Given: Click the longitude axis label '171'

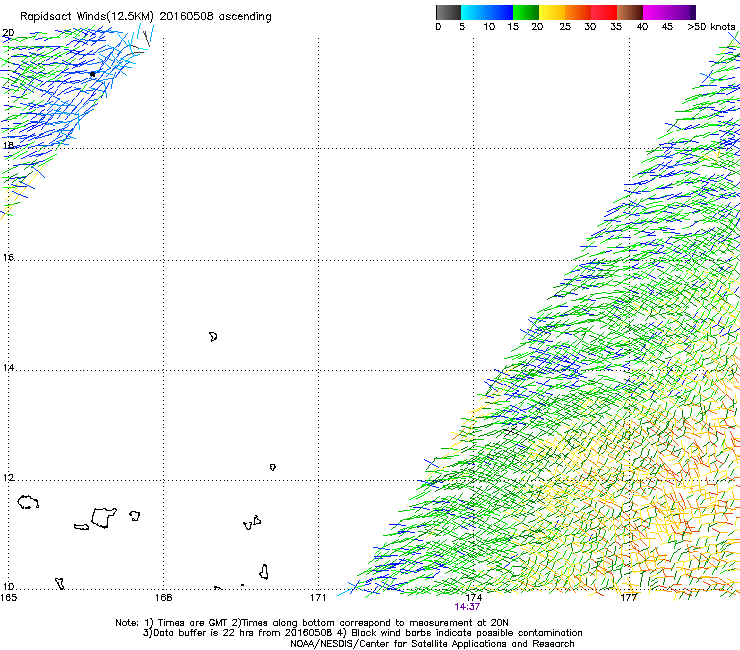Looking at the screenshot, I should 318,598.
